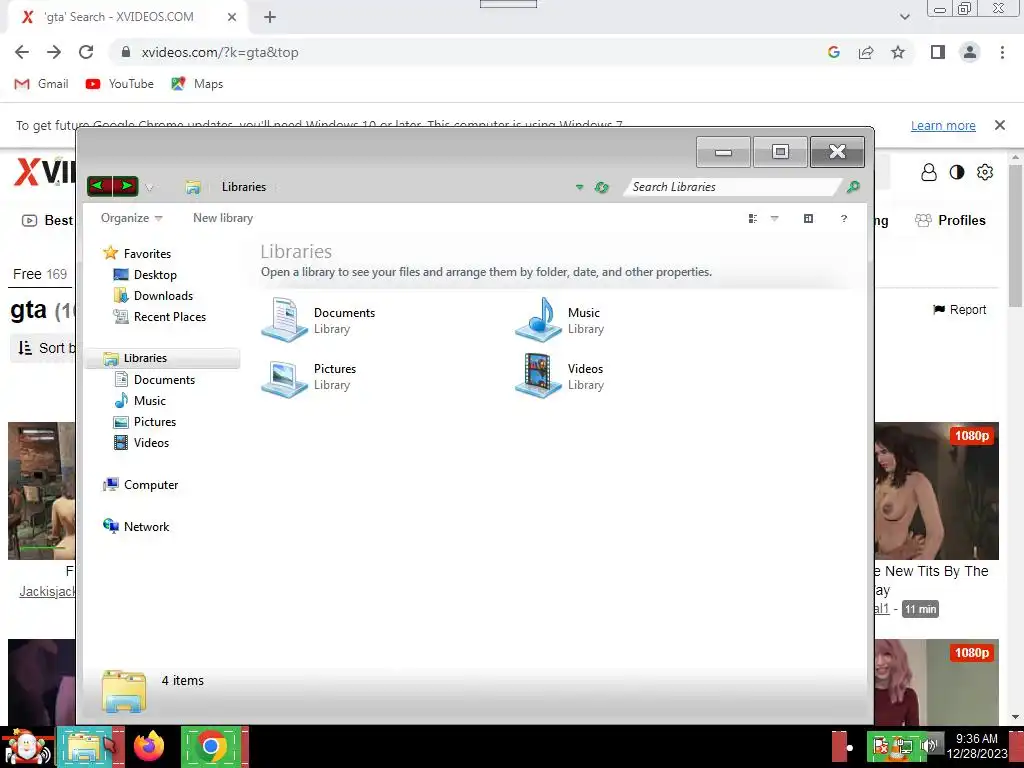Switch to Chrome on the taskbar
Image resolution: width=1024 pixels, height=768 pixels.
(x=212, y=746)
